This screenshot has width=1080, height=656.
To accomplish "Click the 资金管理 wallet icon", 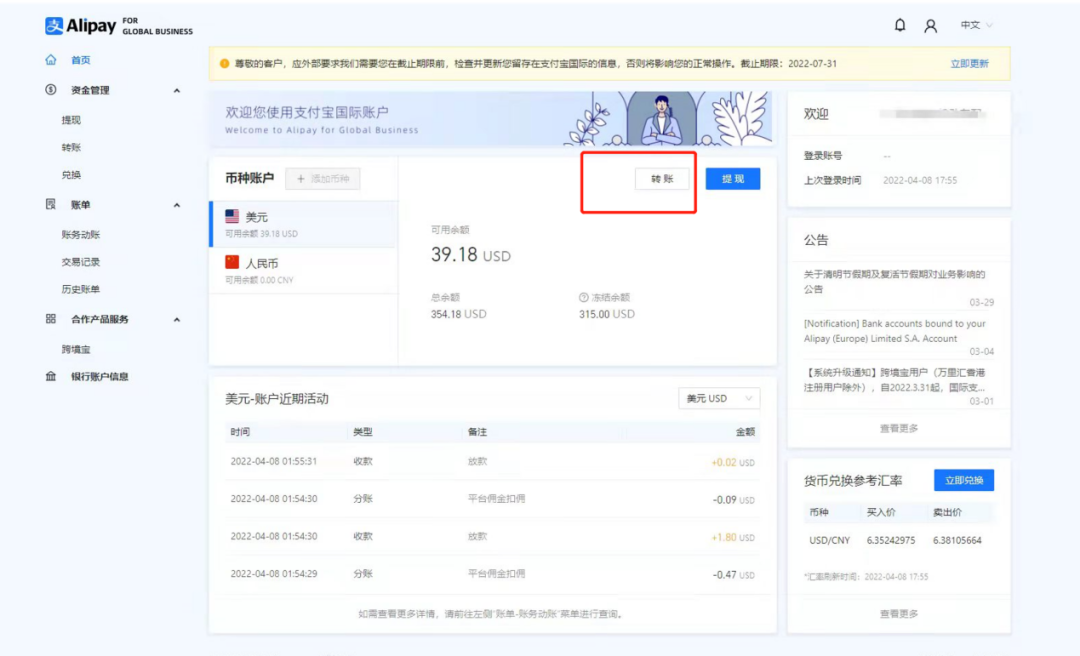I will click(49, 89).
